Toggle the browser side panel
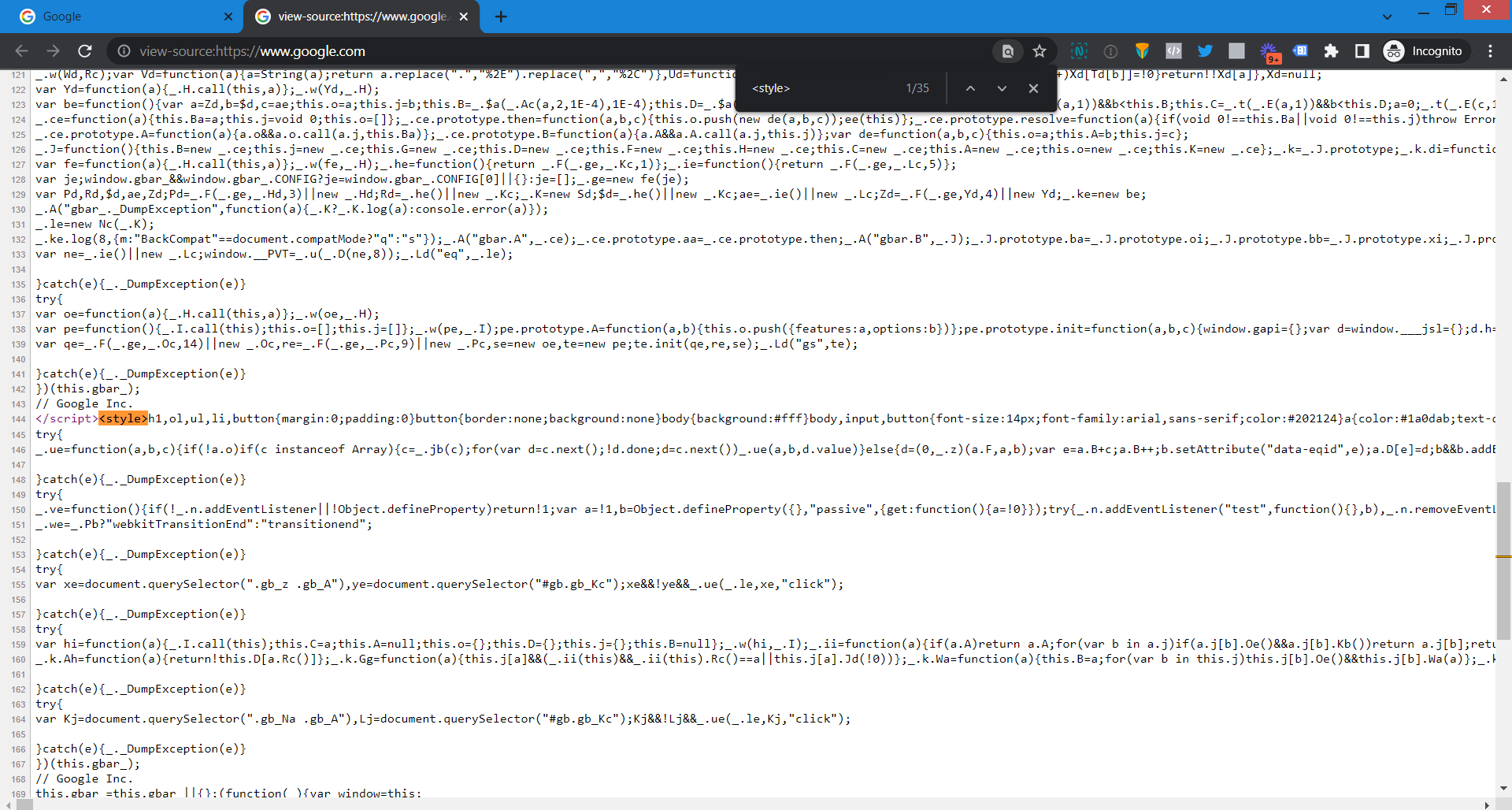The width and height of the screenshot is (1512, 810). point(1362,51)
